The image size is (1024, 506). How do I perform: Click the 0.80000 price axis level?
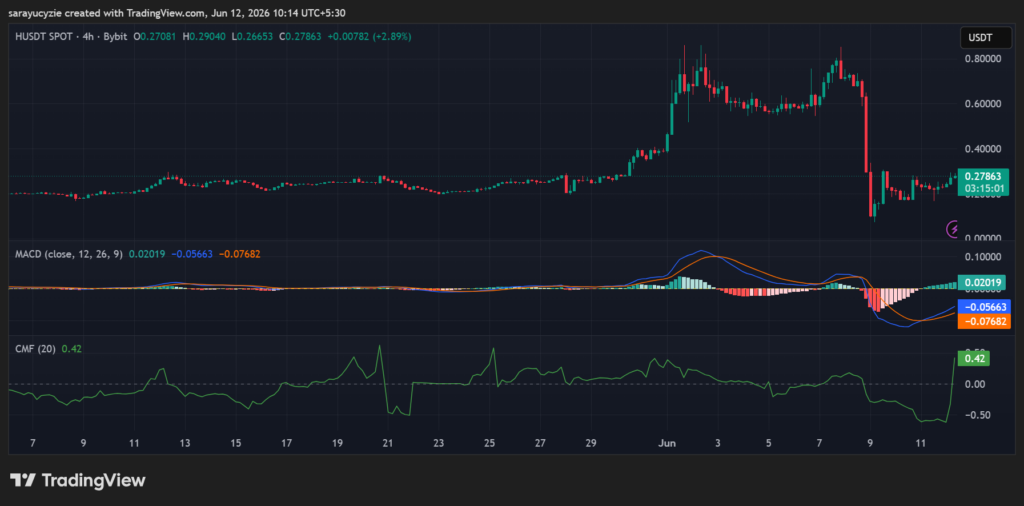pos(984,59)
